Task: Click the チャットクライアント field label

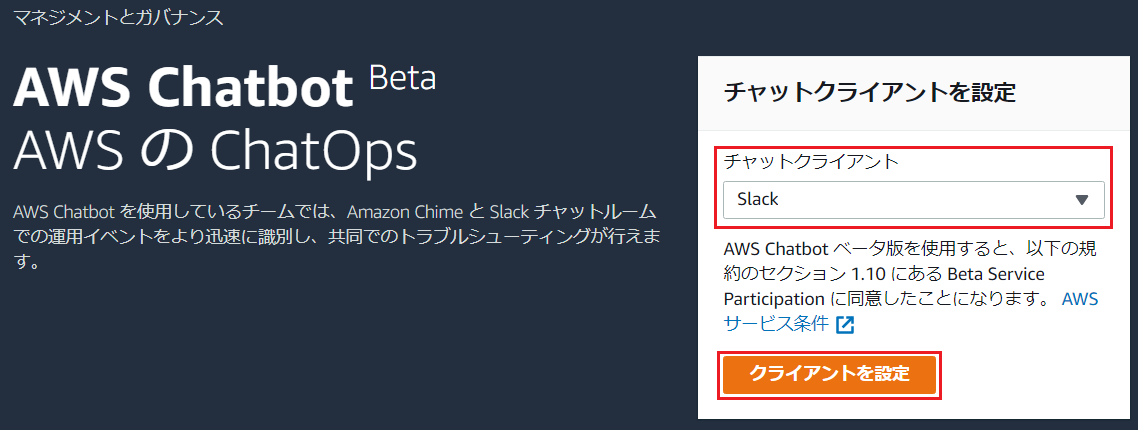Action: (x=811, y=161)
